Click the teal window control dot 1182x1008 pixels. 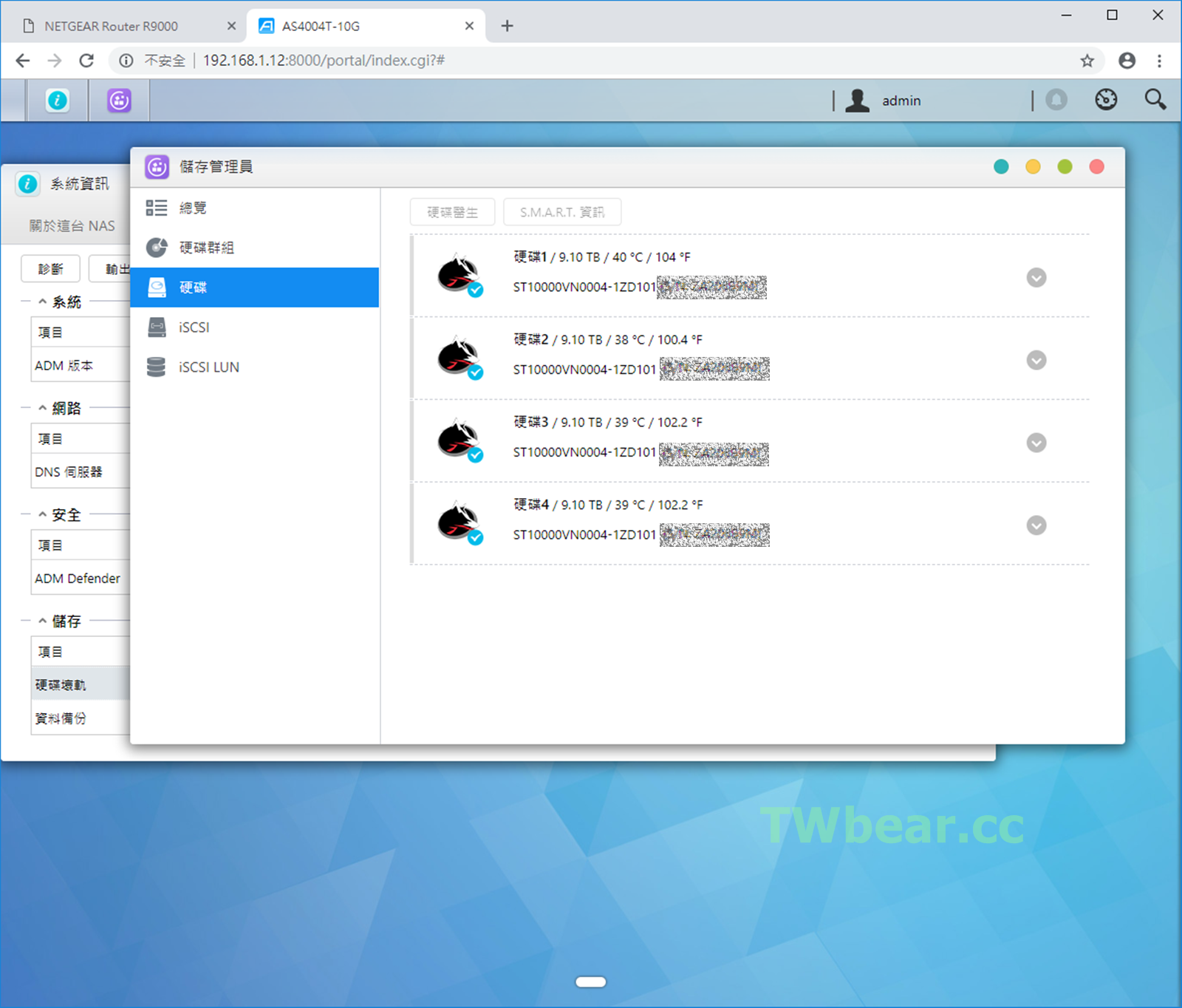(1001, 167)
